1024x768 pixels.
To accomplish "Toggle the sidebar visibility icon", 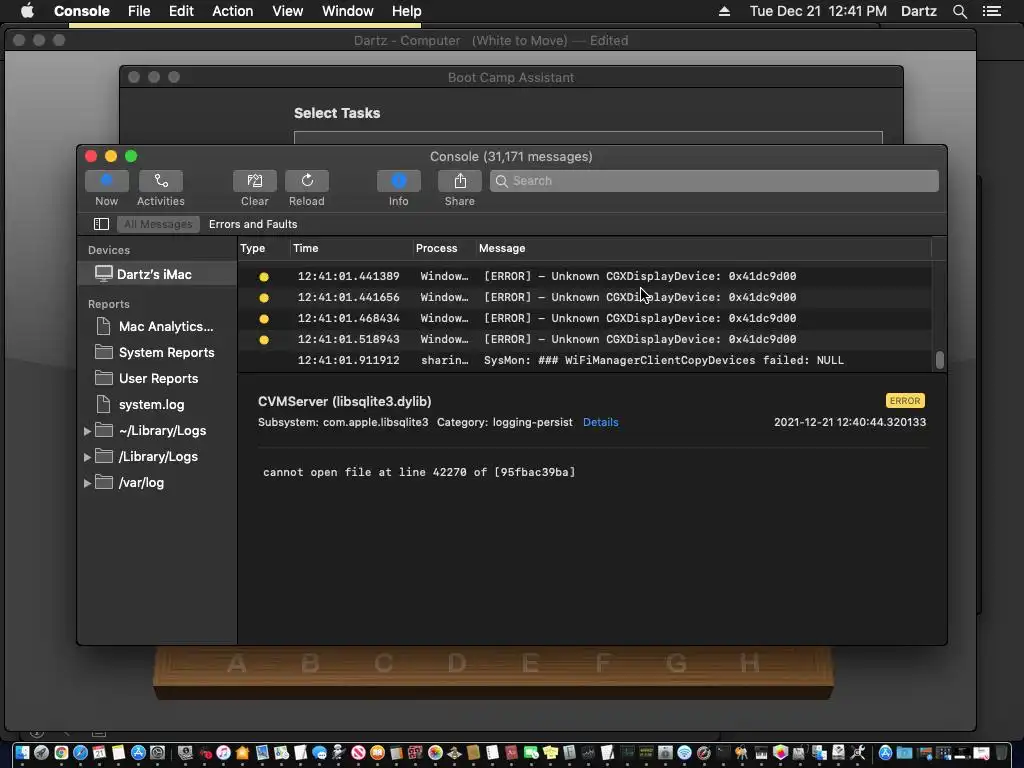I will [x=101, y=224].
